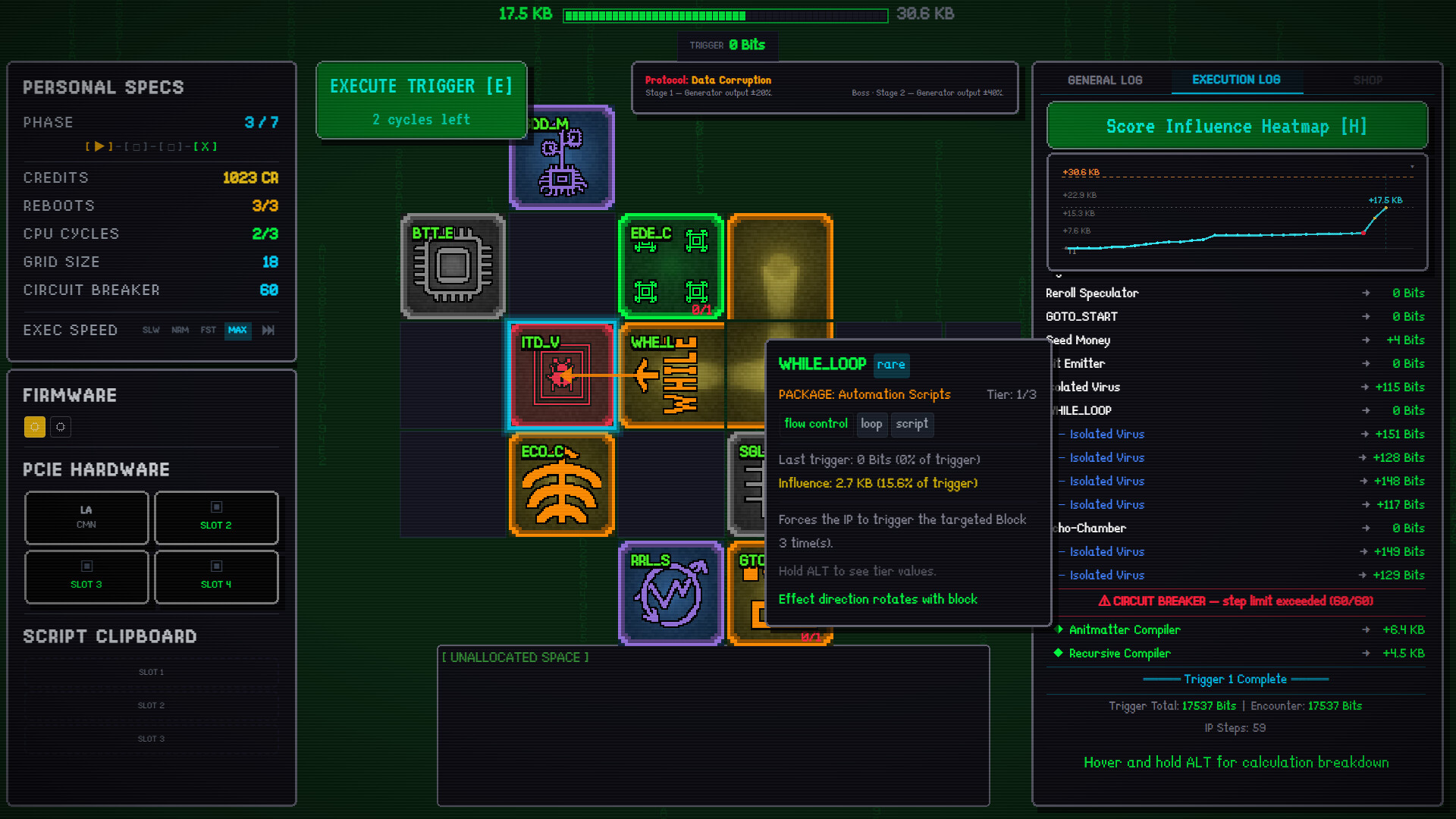This screenshot has height=819, width=1456.
Task: Select the LA CMN PCIE slot
Action: (86, 517)
